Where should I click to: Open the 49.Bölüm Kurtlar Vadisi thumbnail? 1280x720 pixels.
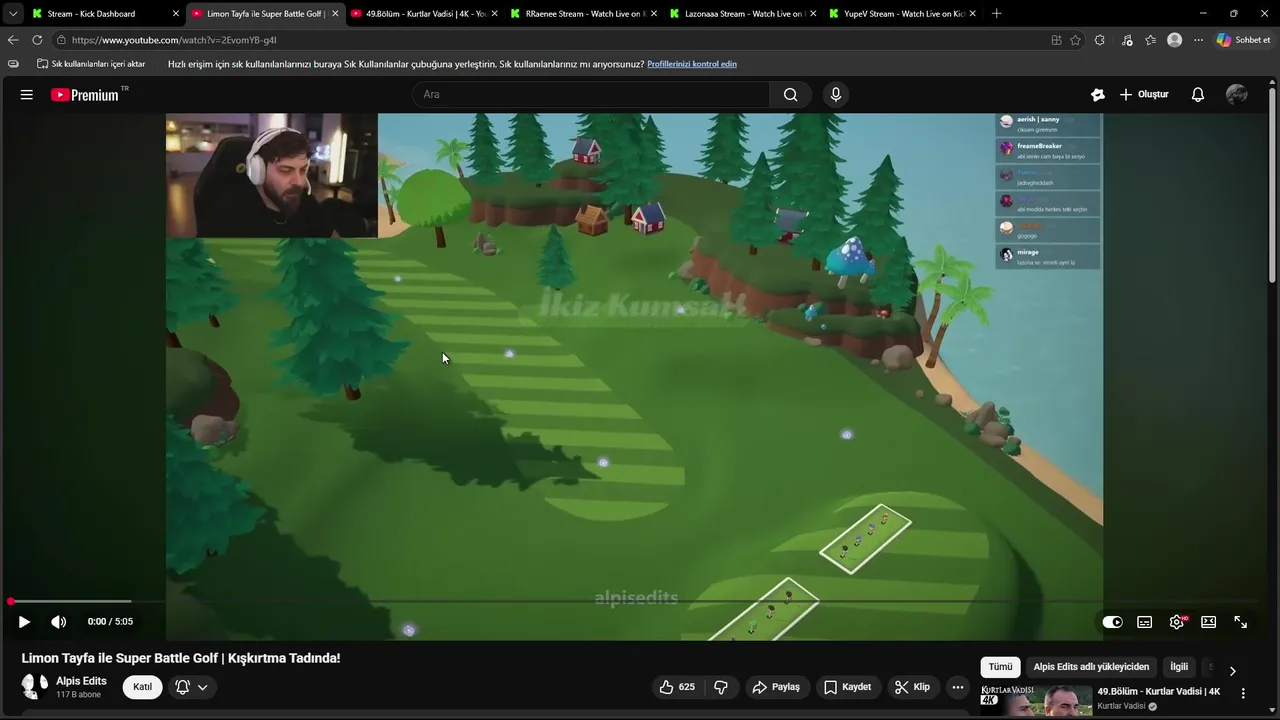pos(1035,701)
